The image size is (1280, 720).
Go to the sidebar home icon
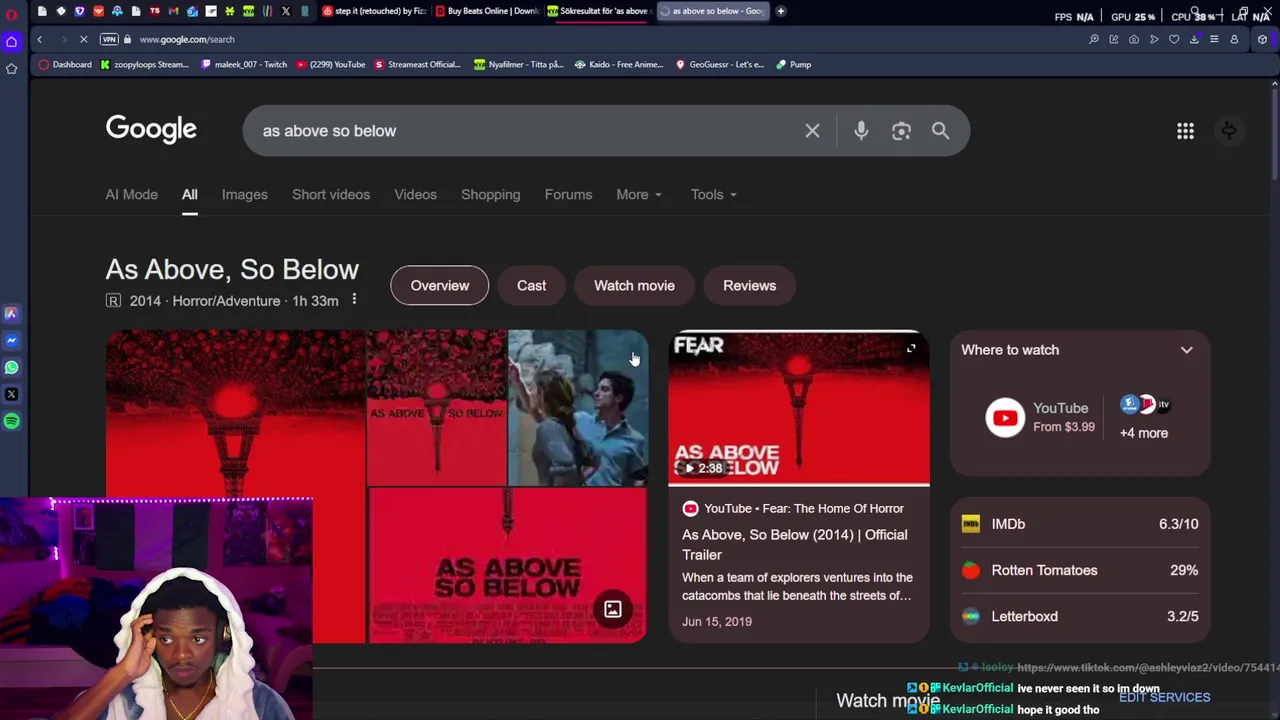pos(12,42)
